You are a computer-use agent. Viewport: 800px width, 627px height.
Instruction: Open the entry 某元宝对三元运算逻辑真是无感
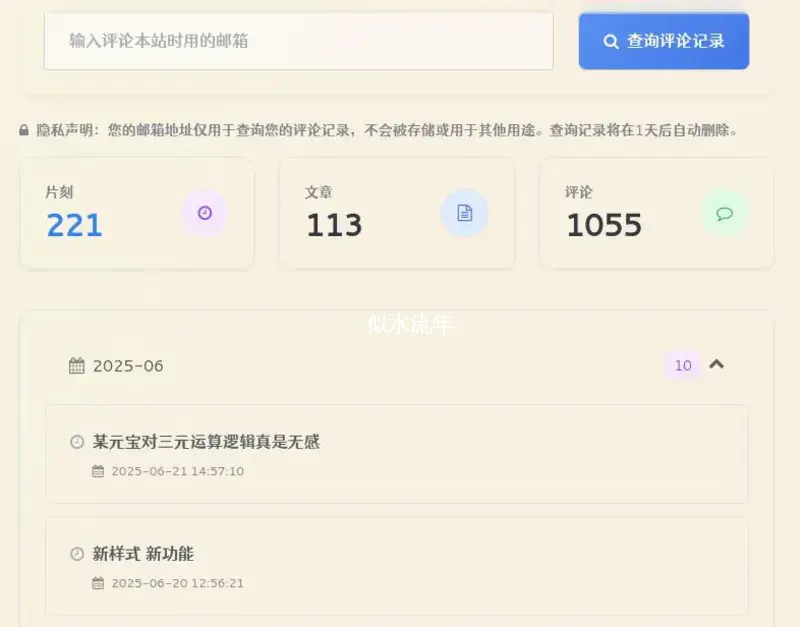click(397, 454)
